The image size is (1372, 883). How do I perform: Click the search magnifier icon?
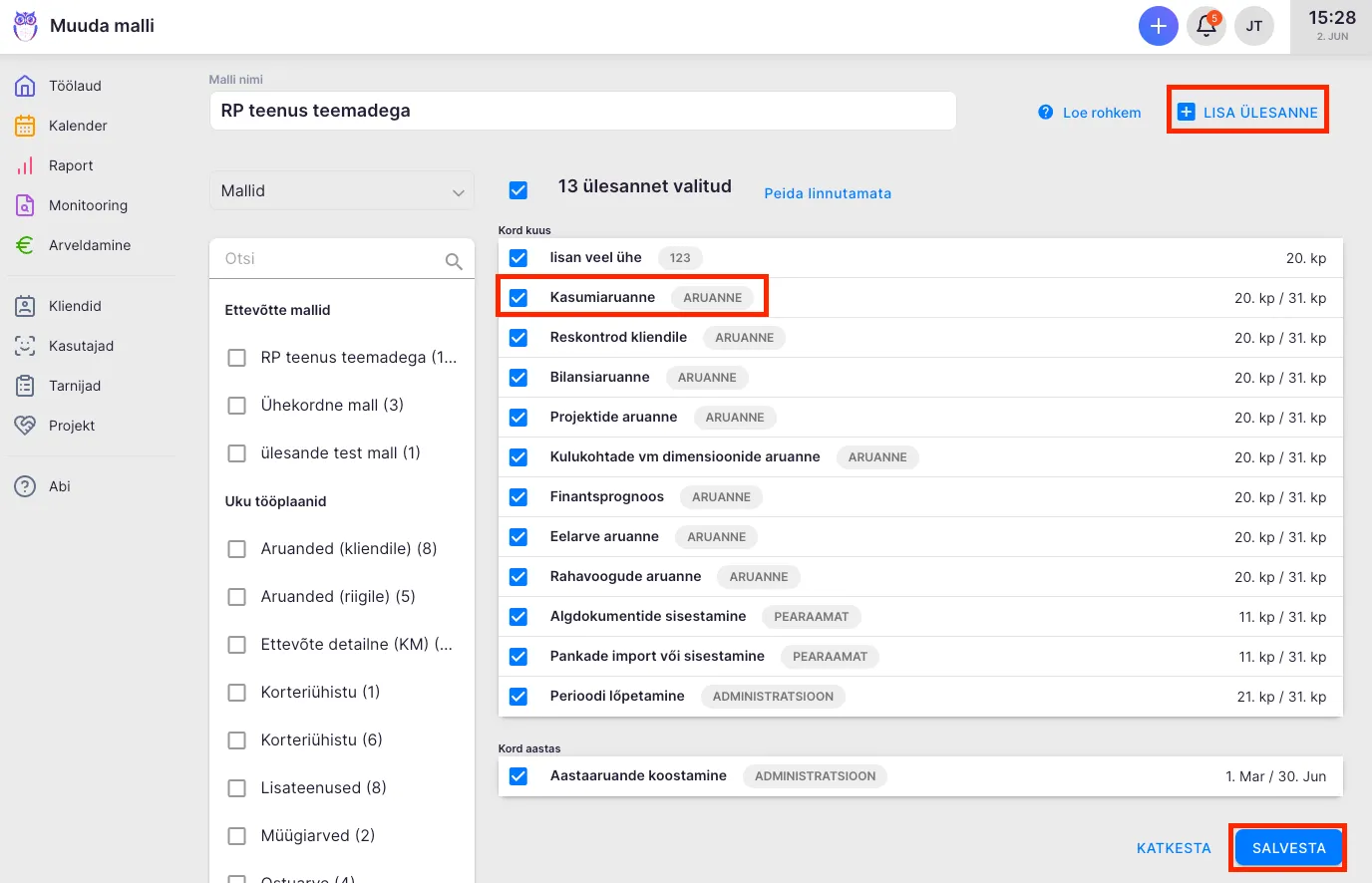pos(454,261)
